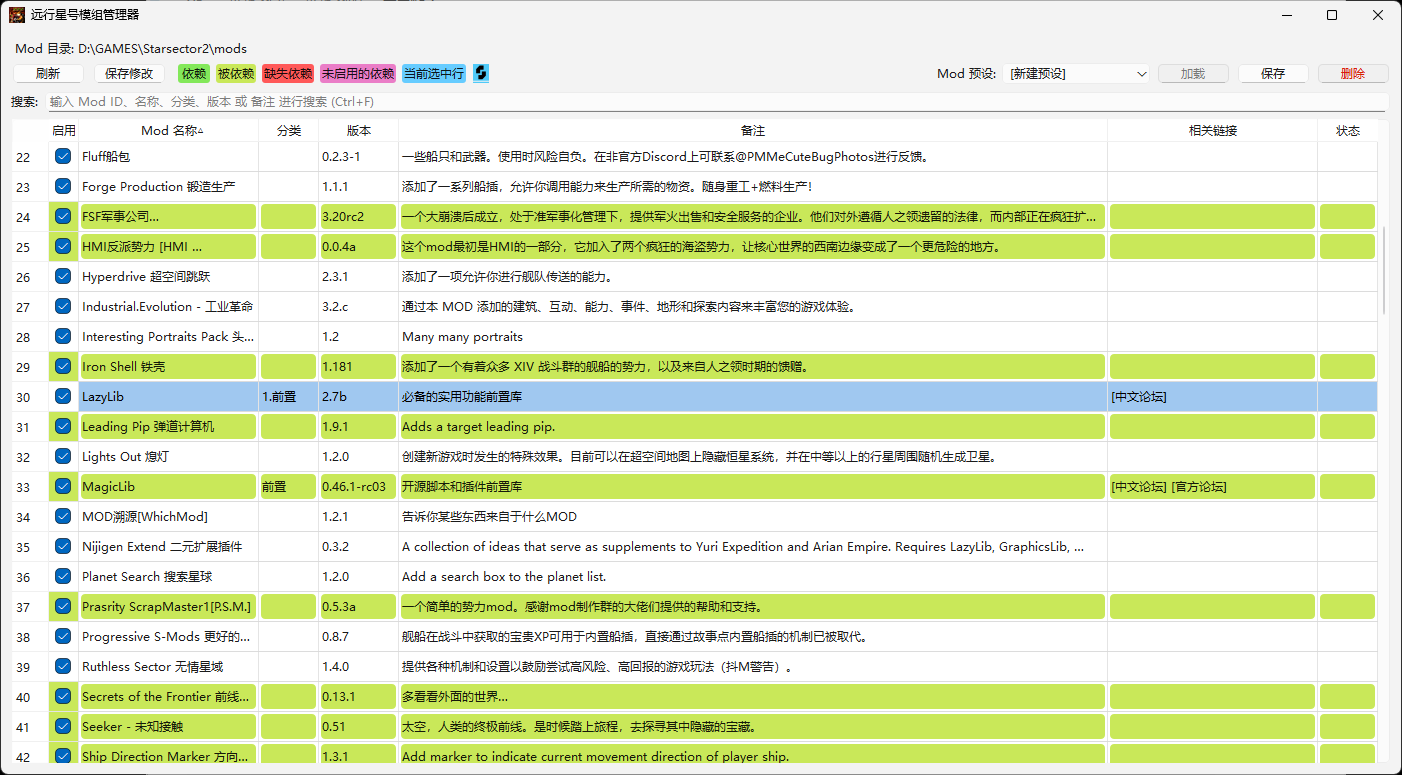1402x775 pixels.
Task: Click the 版本 column header
Action: tap(358, 130)
